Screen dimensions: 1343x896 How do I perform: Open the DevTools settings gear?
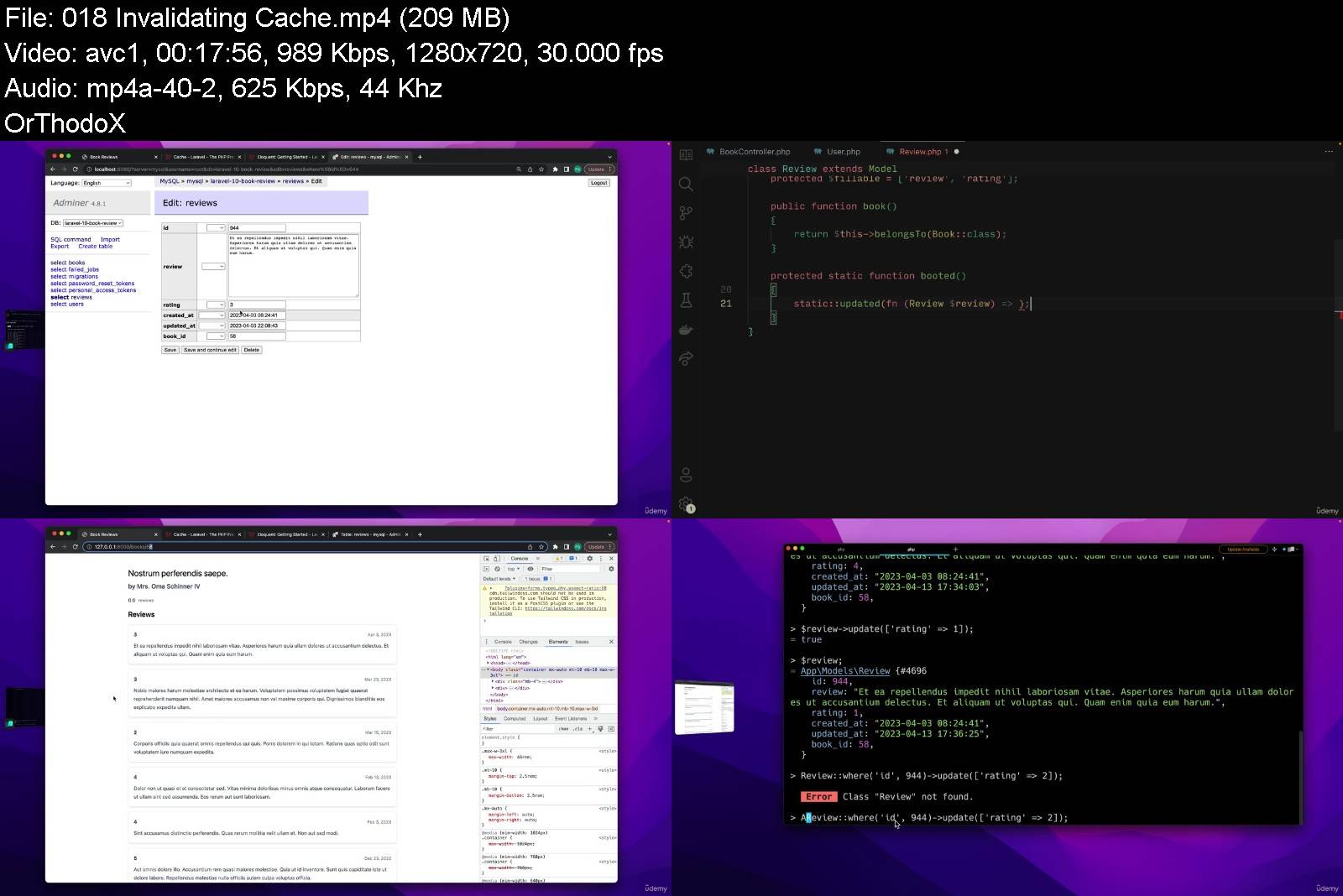coord(589,559)
